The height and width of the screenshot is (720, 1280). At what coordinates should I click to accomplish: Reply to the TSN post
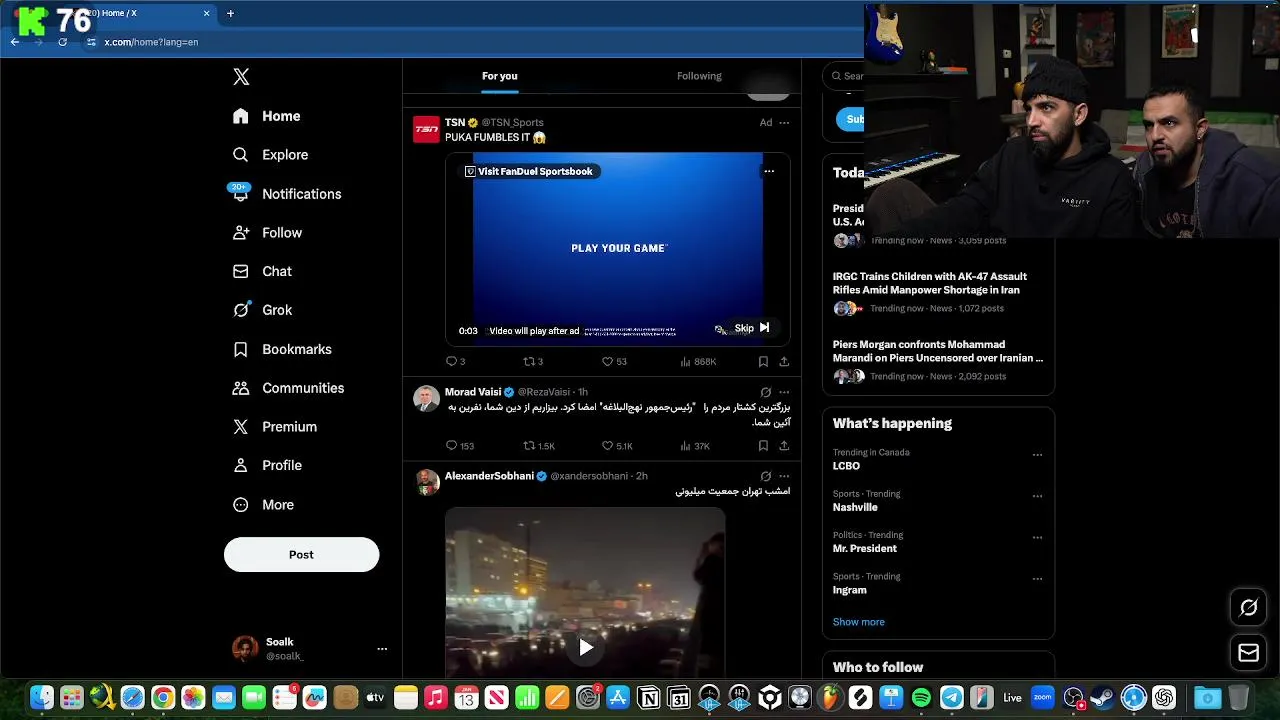(x=455, y=361)
